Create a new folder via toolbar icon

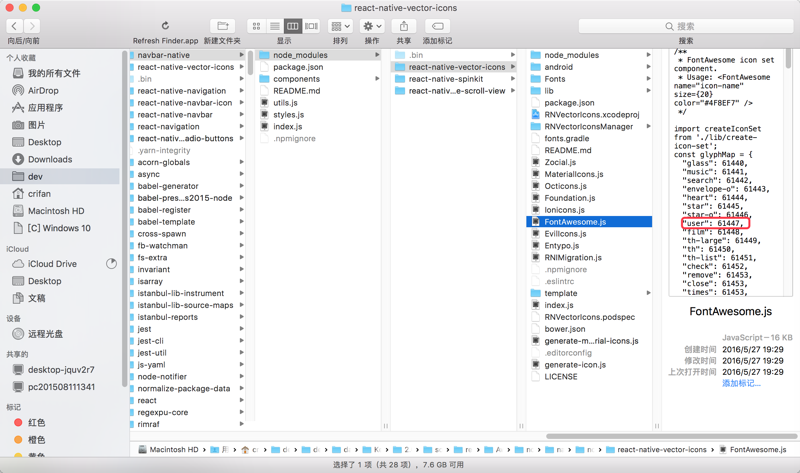click(x=222, y=26)
